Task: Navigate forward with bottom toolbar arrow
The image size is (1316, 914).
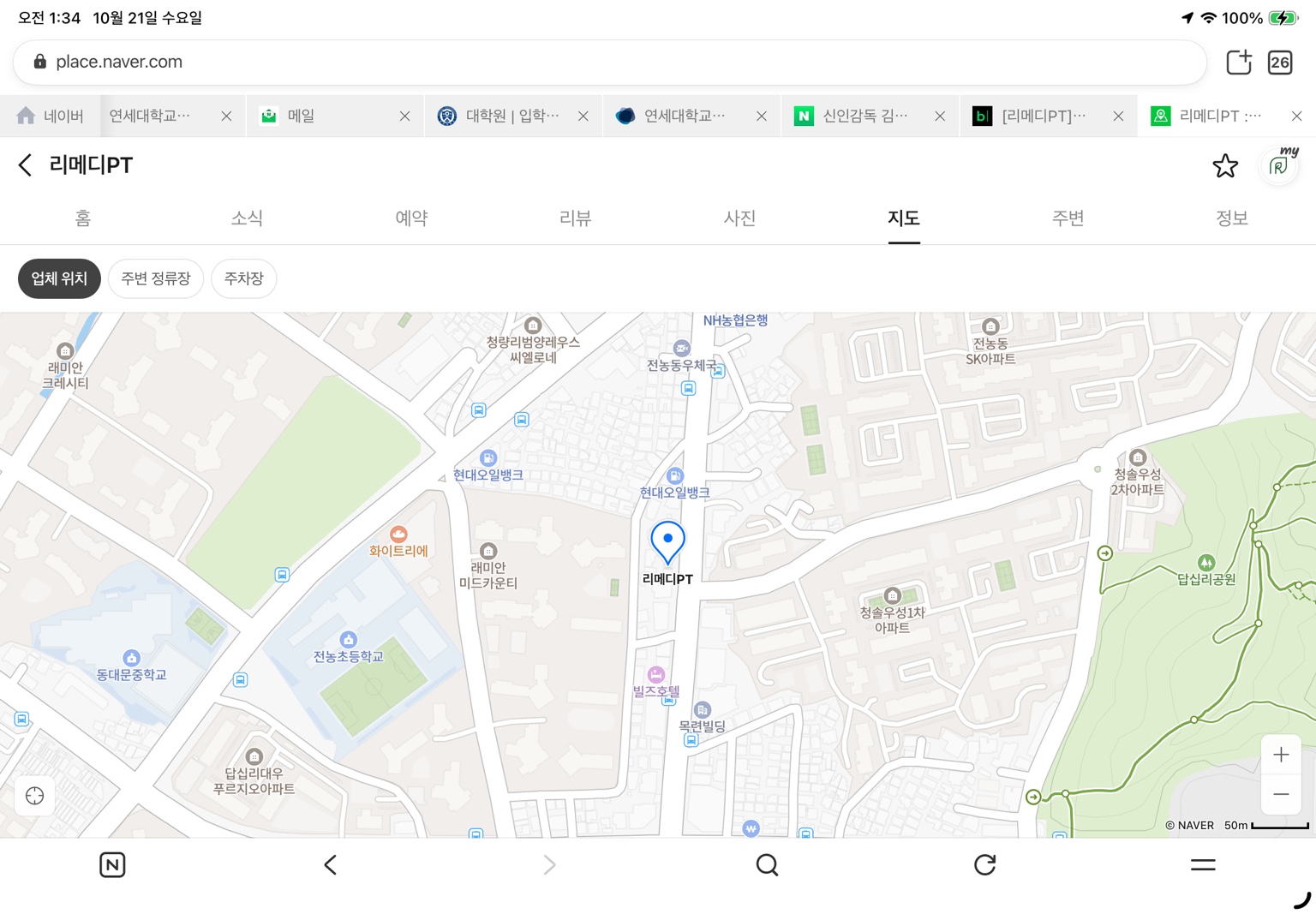Action: (549, 864)
